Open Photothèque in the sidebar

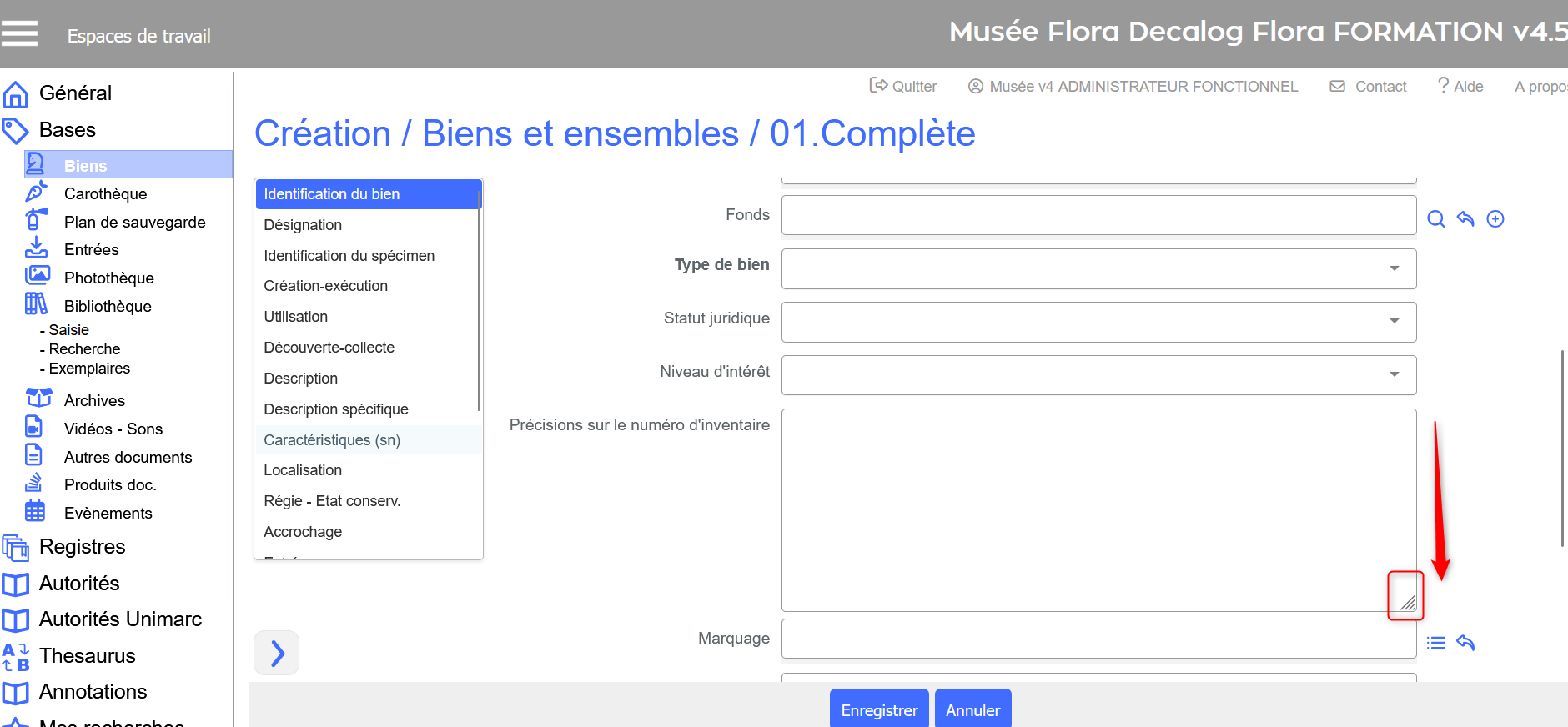[x=108, y=278]
